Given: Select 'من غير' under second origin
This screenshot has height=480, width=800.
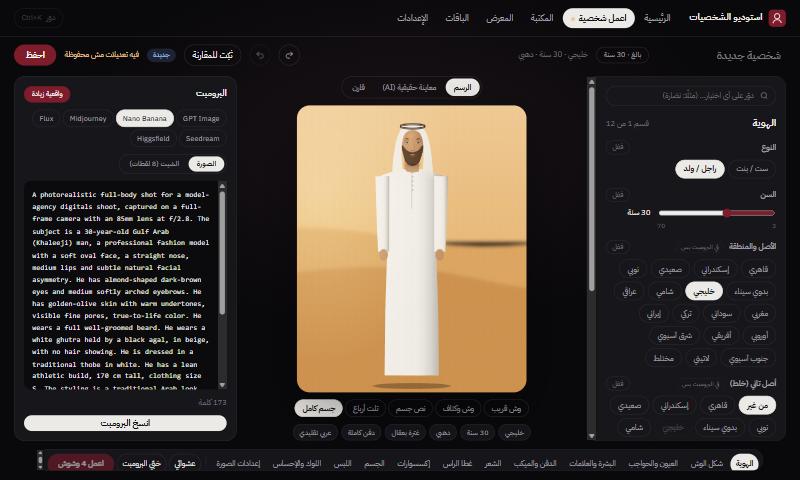Looking at the screenshot, I should (x=757, y=406).
